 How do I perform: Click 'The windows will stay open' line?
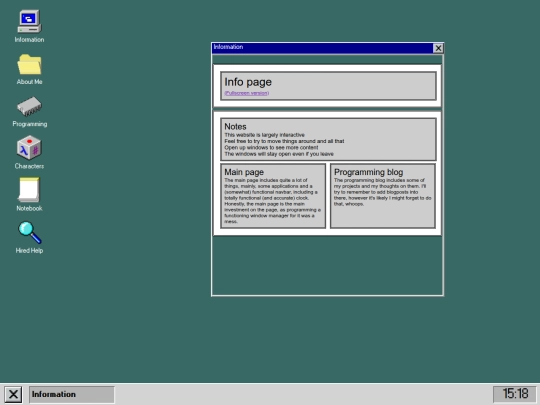[x=279, y=154]
